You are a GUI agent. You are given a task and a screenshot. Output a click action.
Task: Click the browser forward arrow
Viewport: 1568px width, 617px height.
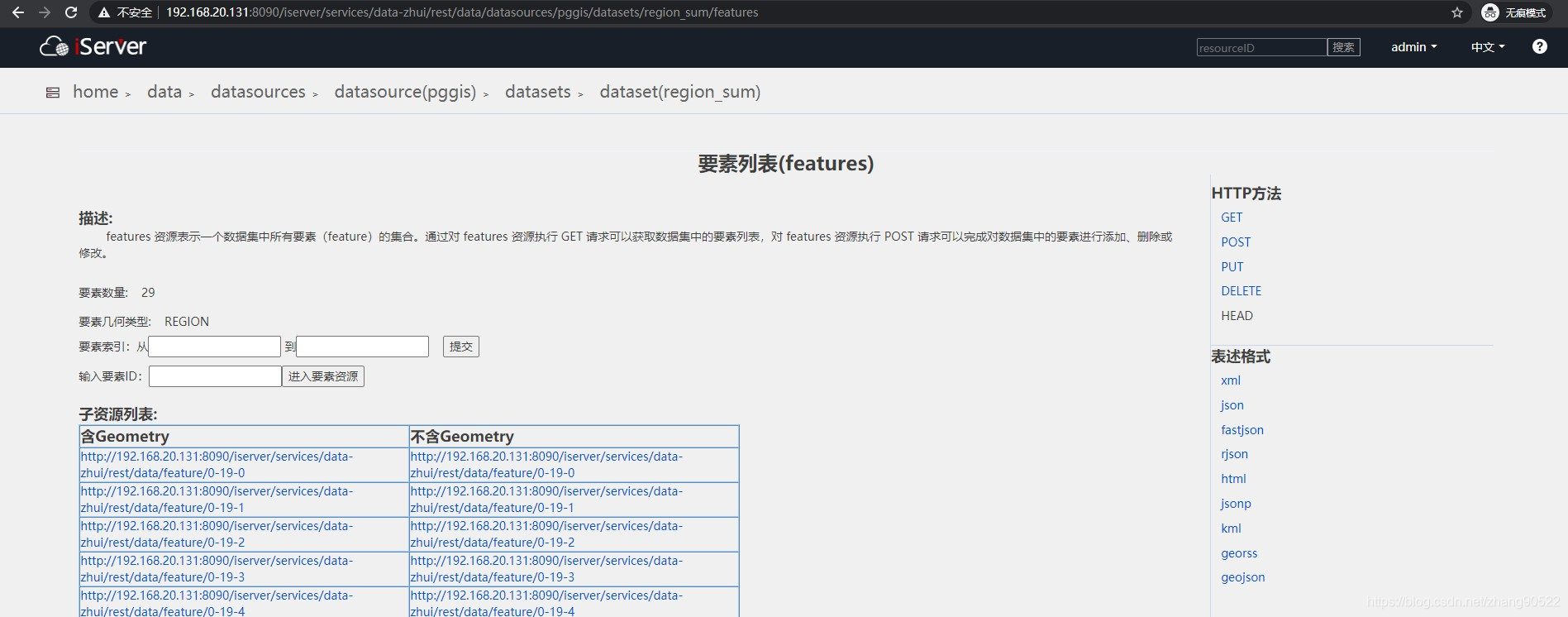coord(45,12)
